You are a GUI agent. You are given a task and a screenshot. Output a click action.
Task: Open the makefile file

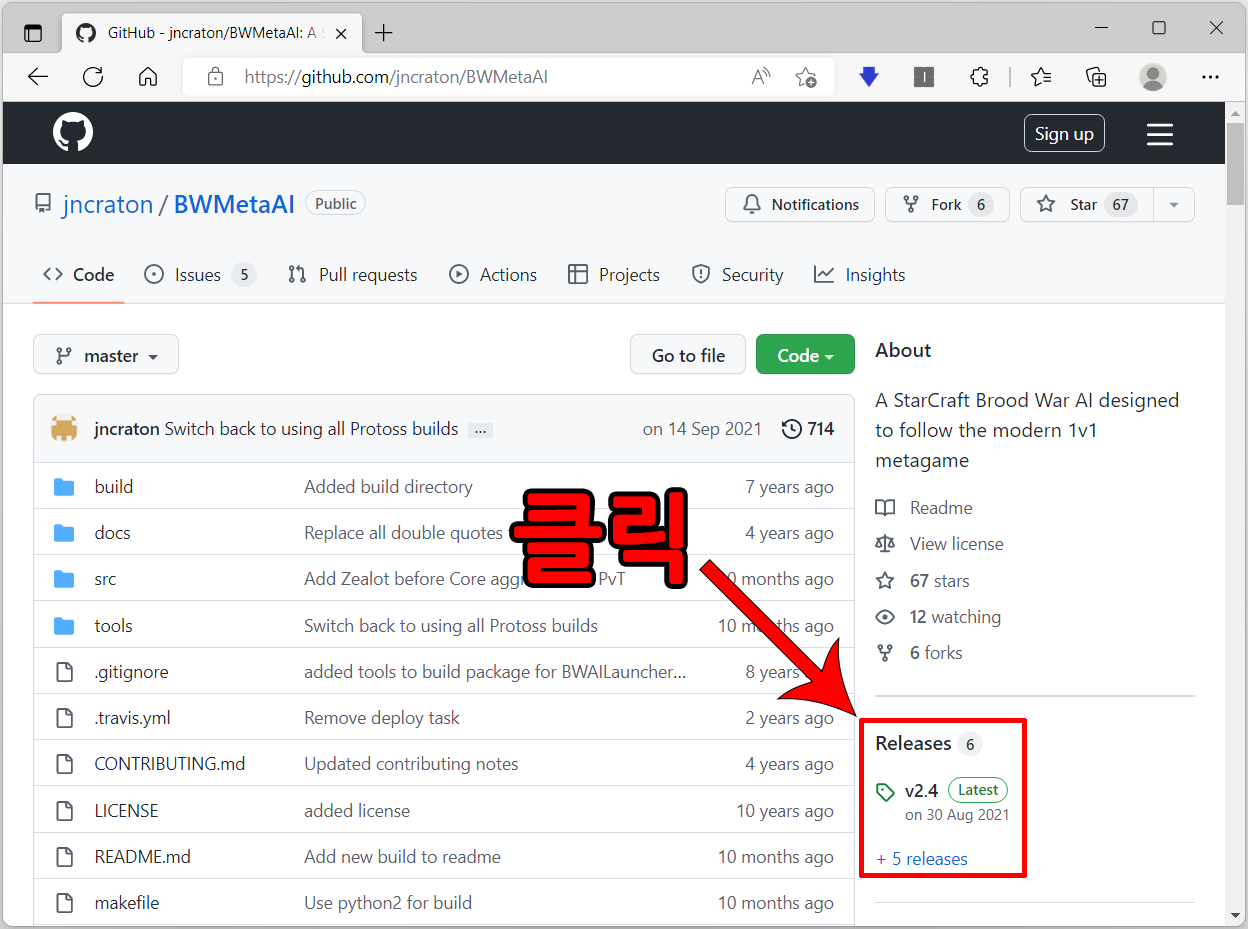coord(126,903)
